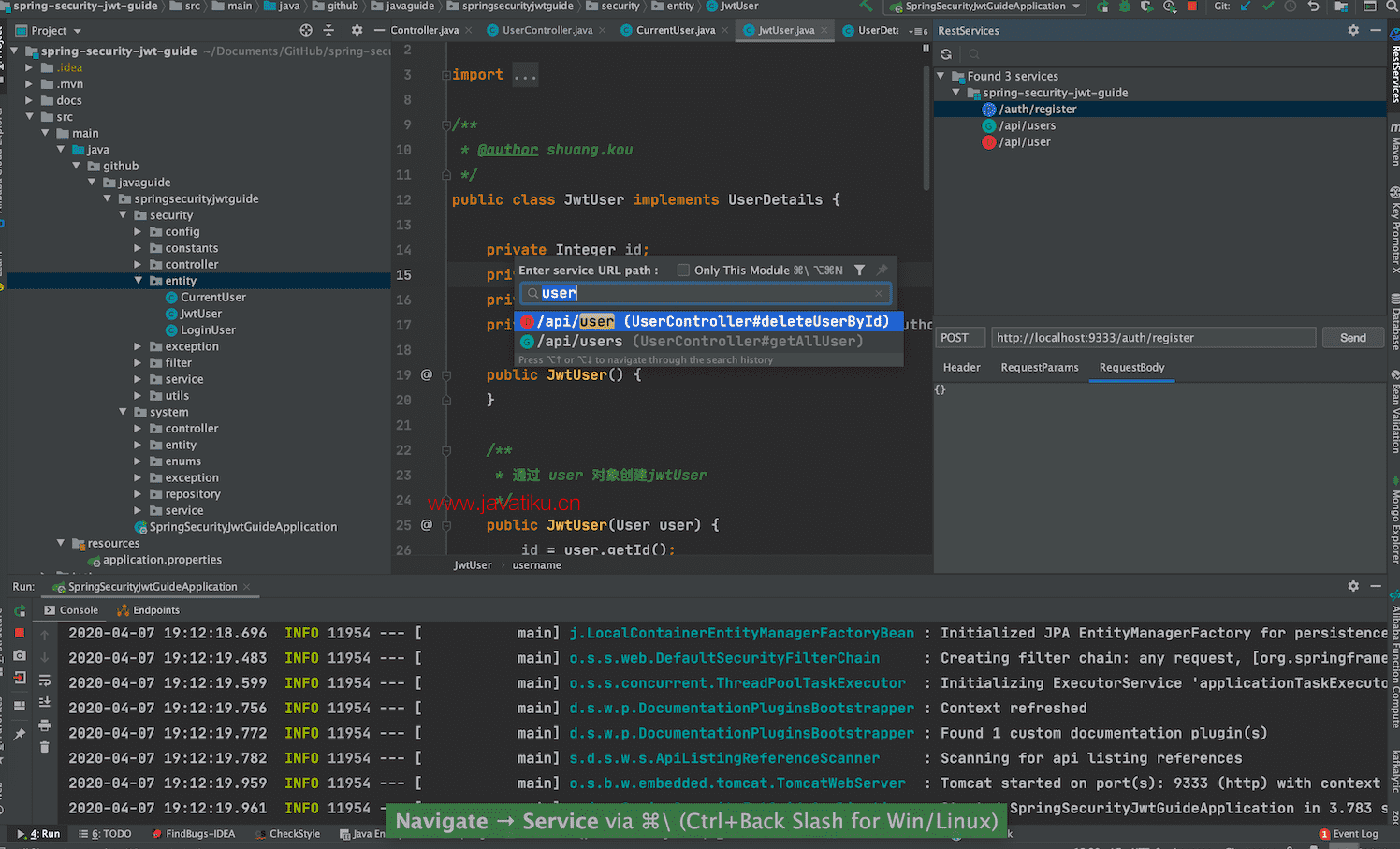Screen dimensions: 1400x849
Task: Click the refresh icon in RestServices panel
Action: [946, 54]
